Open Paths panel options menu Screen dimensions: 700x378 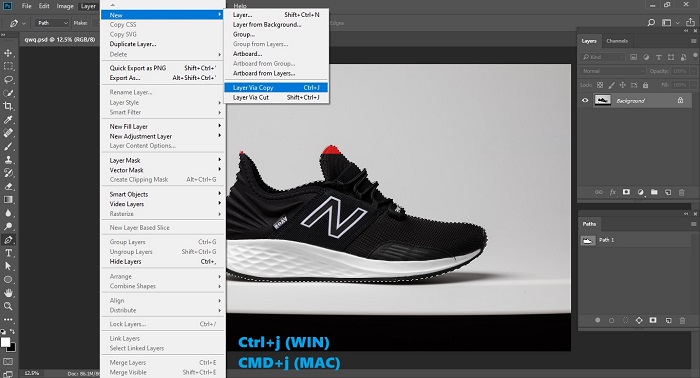click(693, 224)
